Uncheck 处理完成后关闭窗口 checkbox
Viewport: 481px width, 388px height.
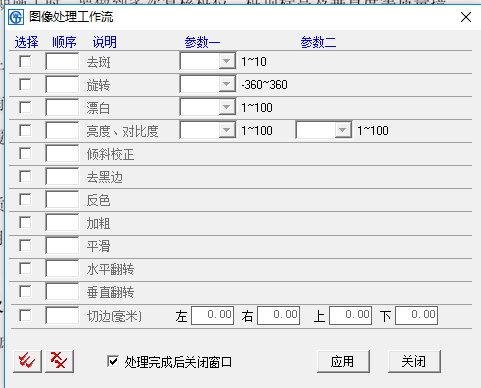(x=113, y=361)
